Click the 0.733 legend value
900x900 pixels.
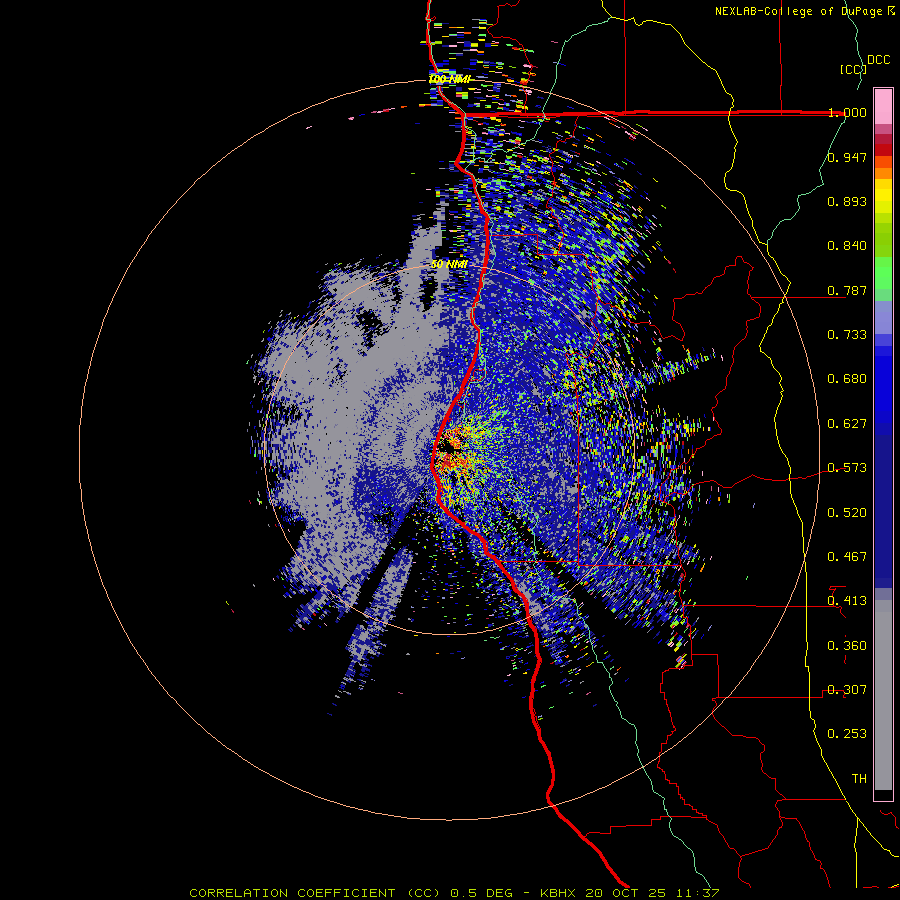click(x=847, y=335)
